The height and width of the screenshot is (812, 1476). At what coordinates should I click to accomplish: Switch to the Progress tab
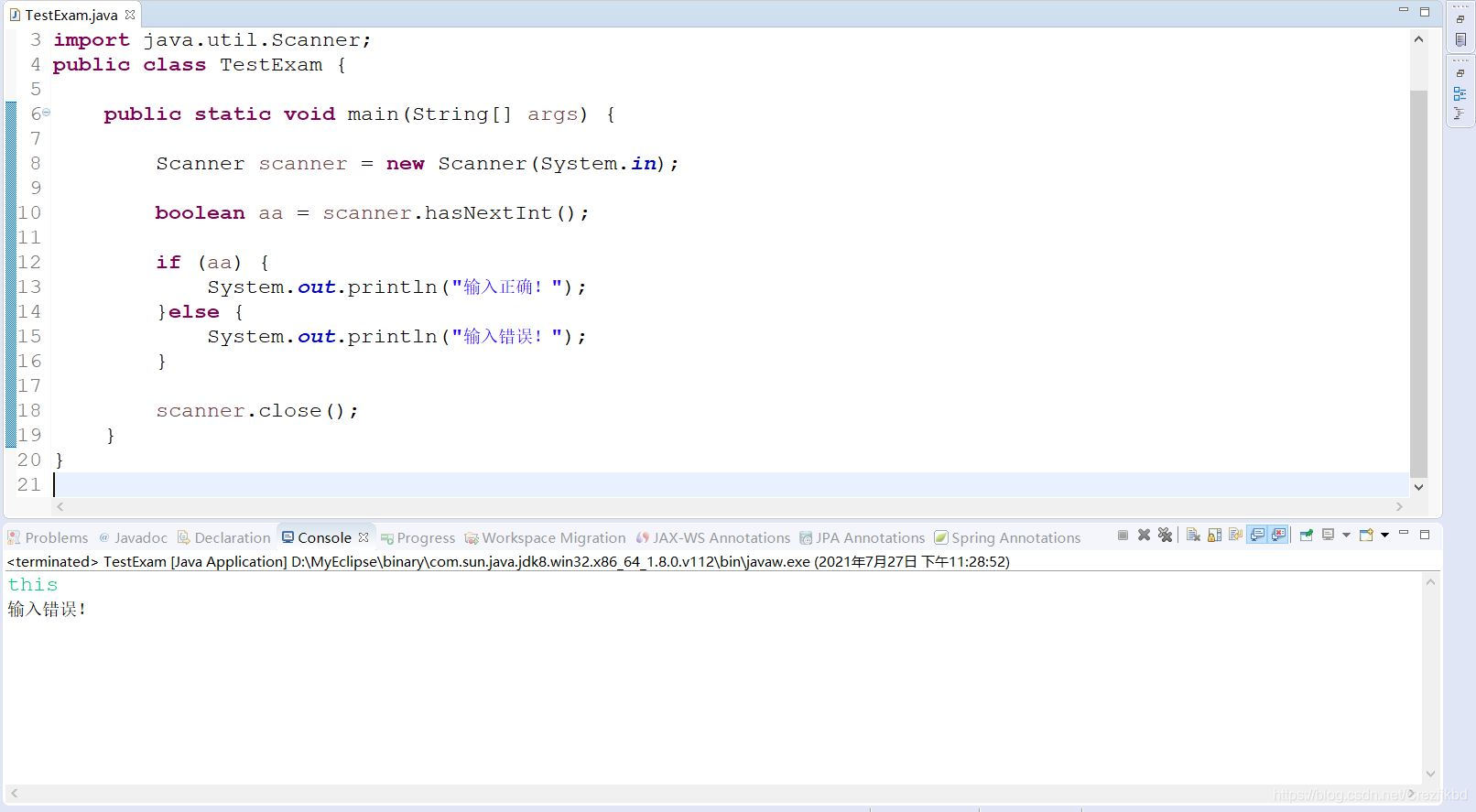click(x=418, y=537)
